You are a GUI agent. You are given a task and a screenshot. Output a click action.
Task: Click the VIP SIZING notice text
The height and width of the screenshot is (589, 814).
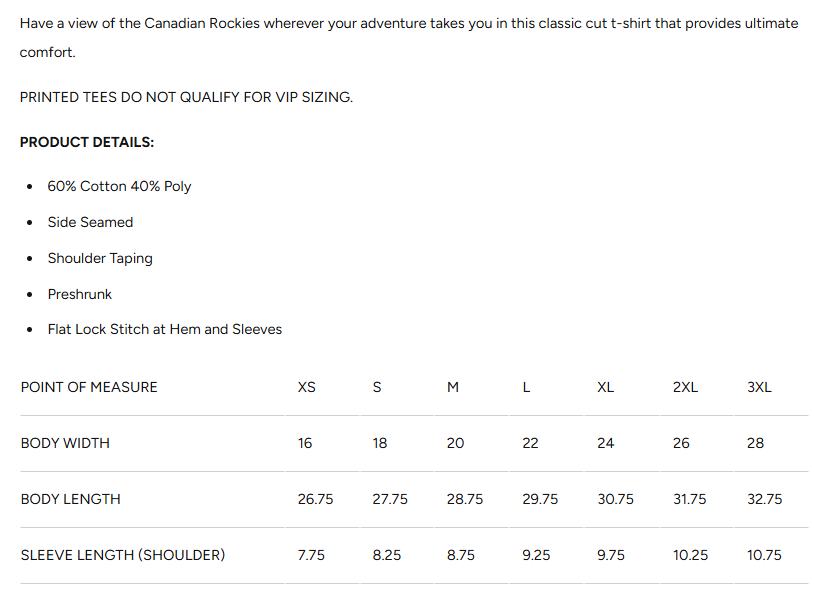click(186, 97)
